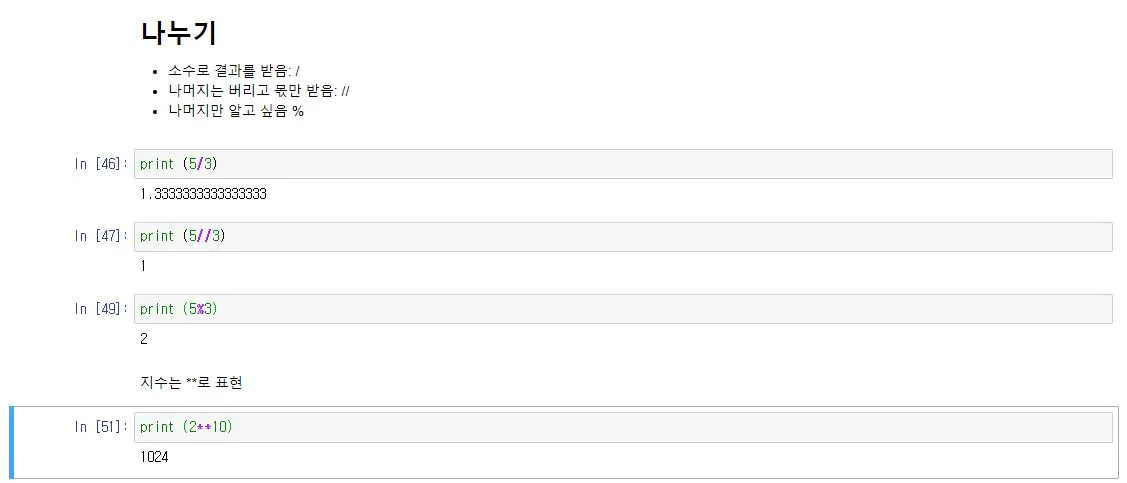
Task: Click the In [49] cell prompt
Action: (x=101, y=309)
